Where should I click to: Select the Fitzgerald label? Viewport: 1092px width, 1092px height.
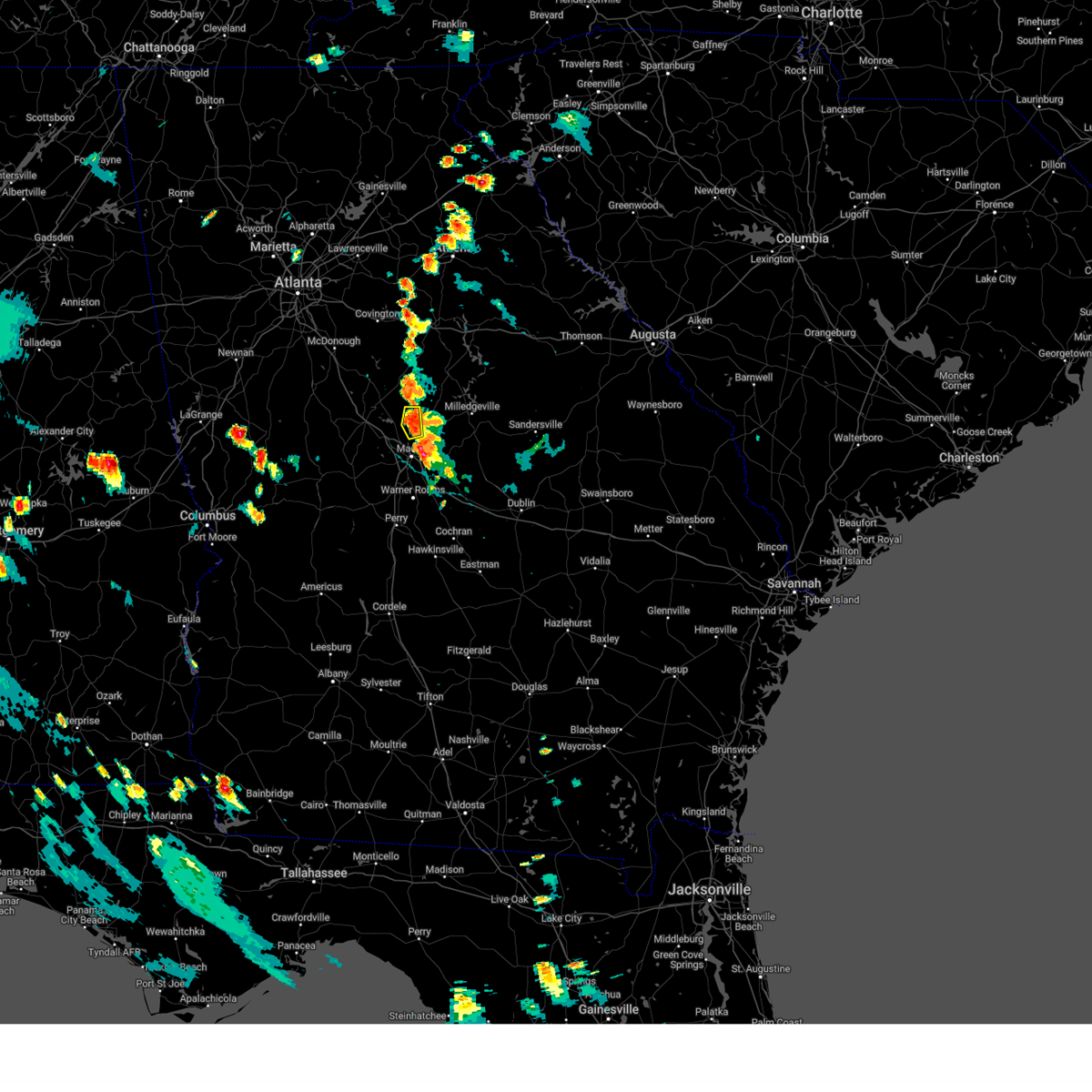pos(469,651)
